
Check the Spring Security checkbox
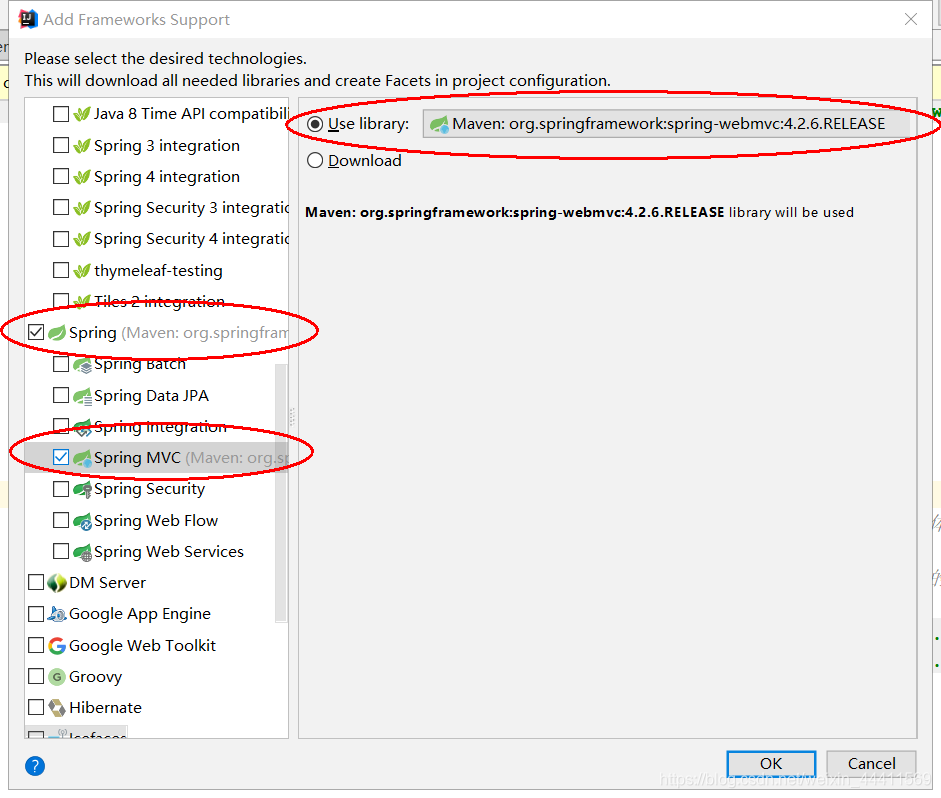pos(61,489)
